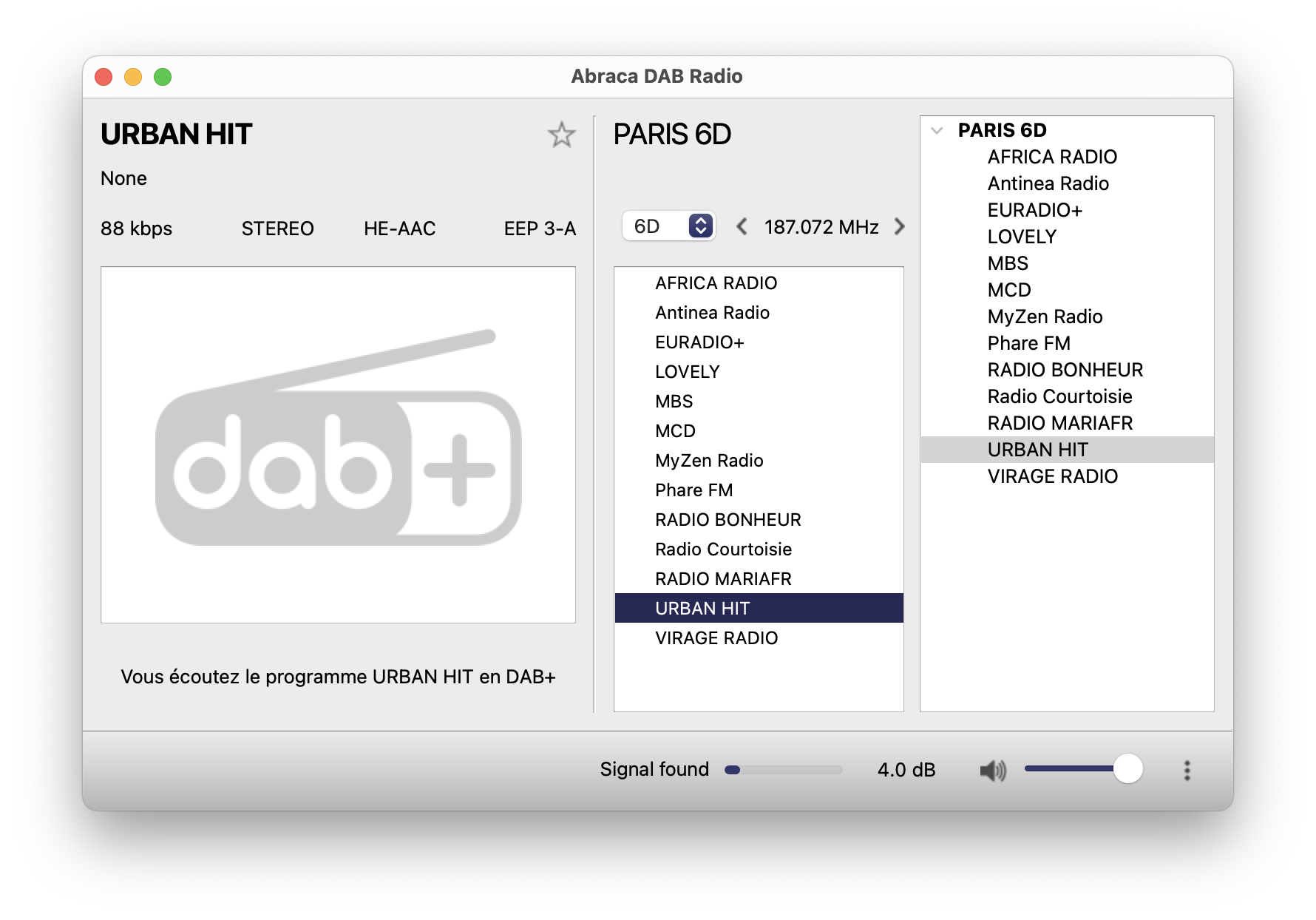This screenshot has width=1316, height=920.
Task: Click the 187.072 MHz frequency label
Action: pyautogui.click(x=821, y=227)
